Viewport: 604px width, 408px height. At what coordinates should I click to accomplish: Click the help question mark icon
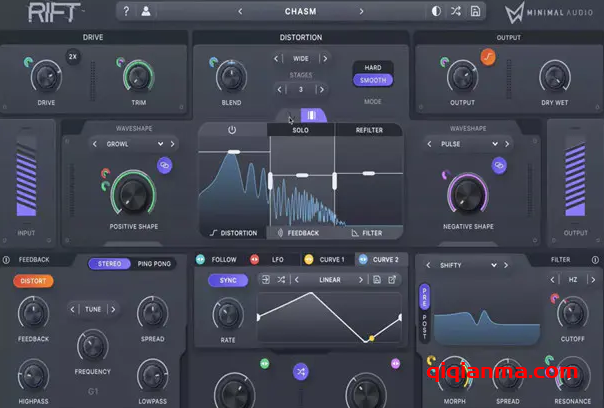point(125,11)
